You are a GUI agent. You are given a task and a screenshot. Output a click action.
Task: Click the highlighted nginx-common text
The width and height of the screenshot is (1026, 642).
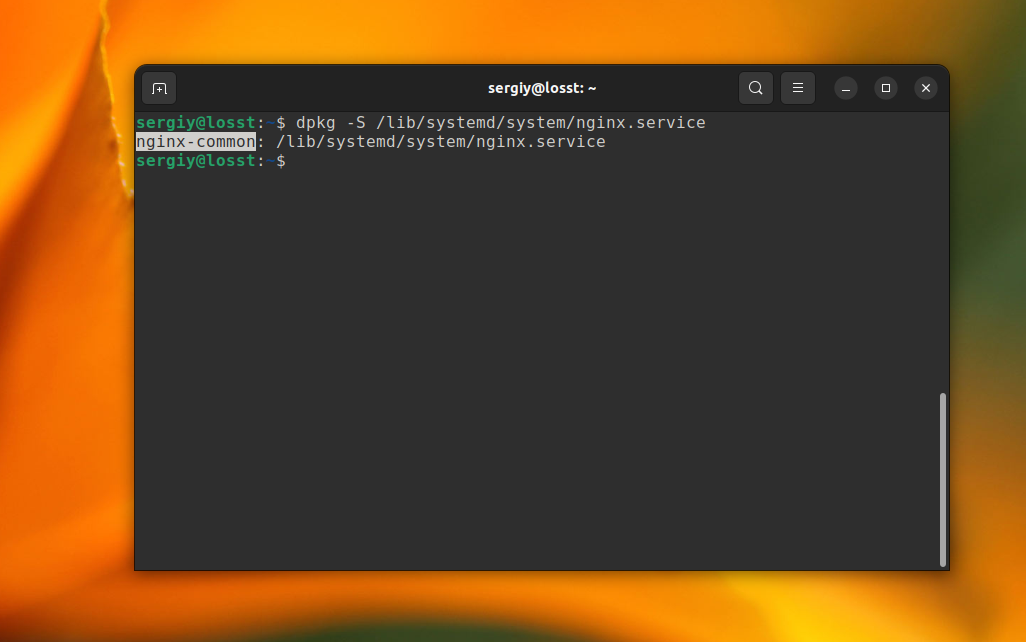point(195,141)
